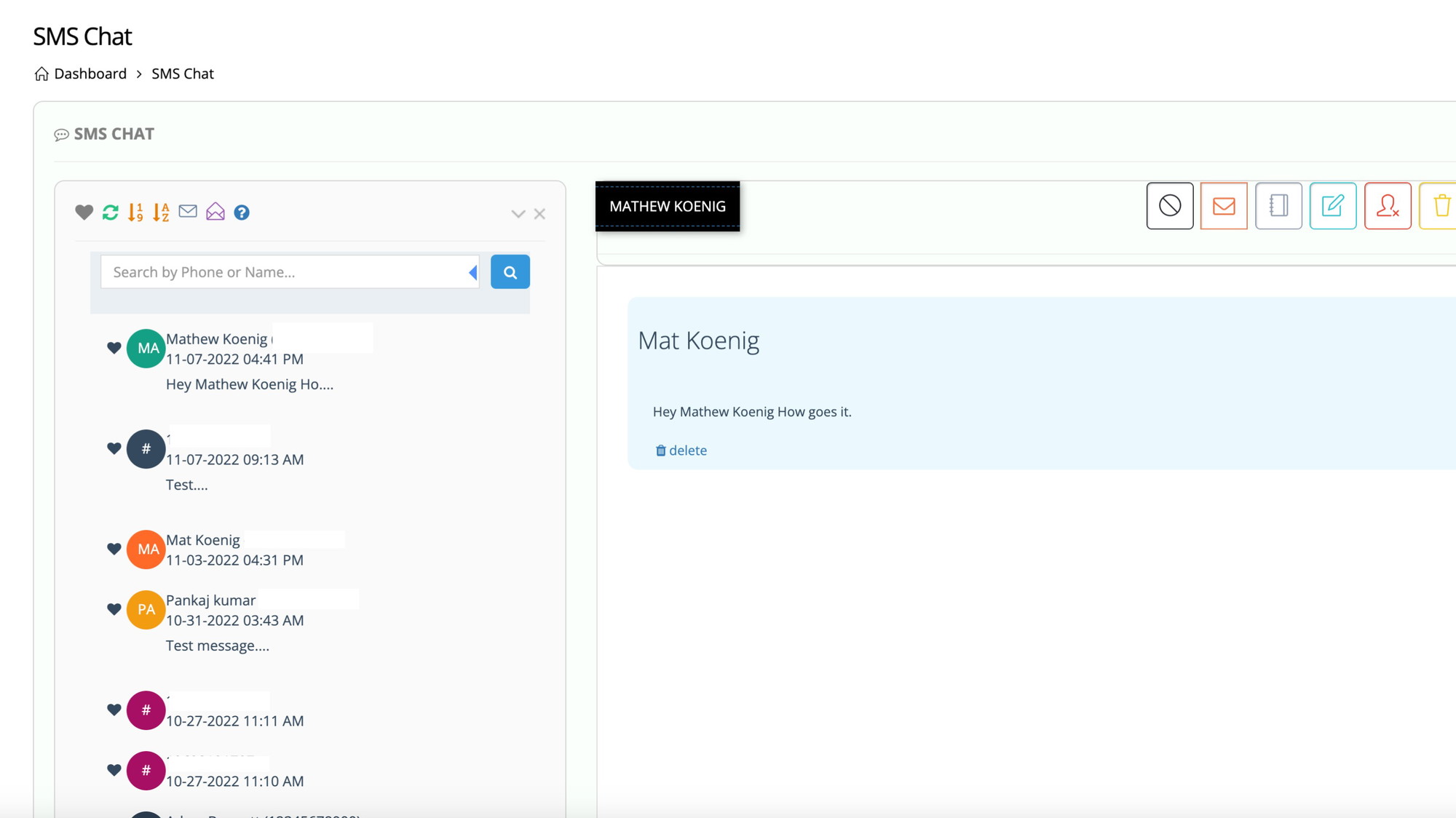Screen dimensions: 1456x818
Task: Click timestamp 11-07-2022 04:41 PM
Action: [234, 359]
